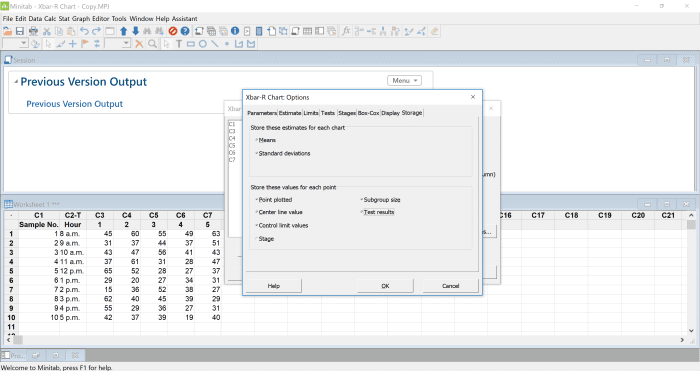Check the Control limit values option
The image size is (700, 371).
pyautogui.click(x=257, y=225)
